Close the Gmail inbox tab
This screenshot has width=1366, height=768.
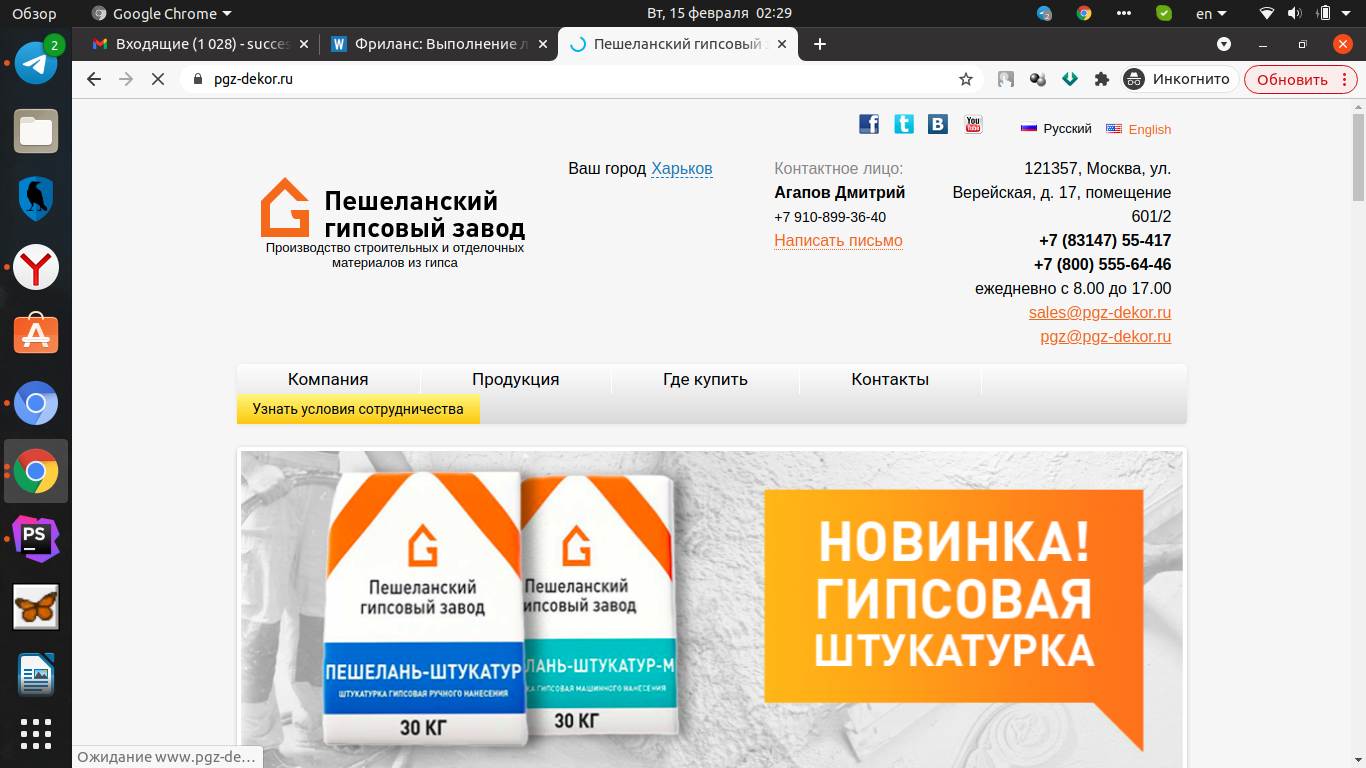[x=304, y=44]
